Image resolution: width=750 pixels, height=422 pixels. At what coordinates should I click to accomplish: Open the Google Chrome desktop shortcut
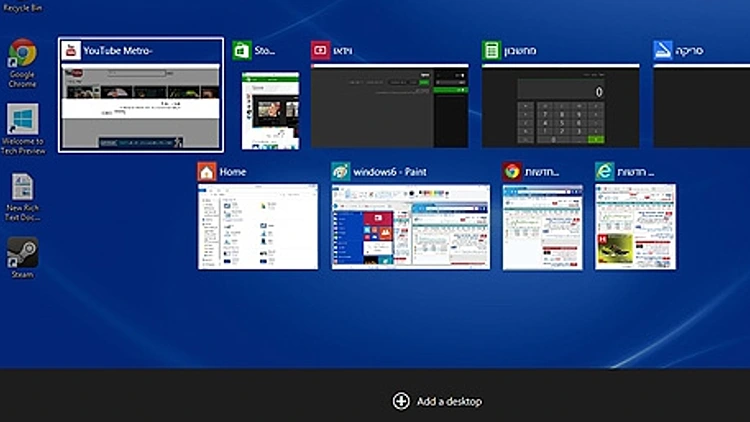click(22, 55)
